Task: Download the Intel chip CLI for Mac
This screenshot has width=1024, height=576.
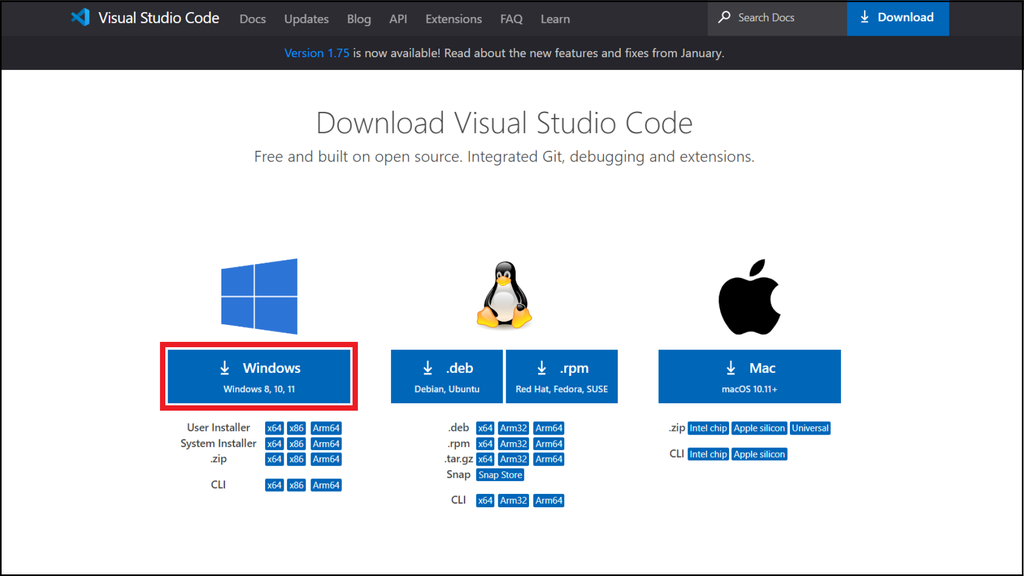Action: pos(708,453)
